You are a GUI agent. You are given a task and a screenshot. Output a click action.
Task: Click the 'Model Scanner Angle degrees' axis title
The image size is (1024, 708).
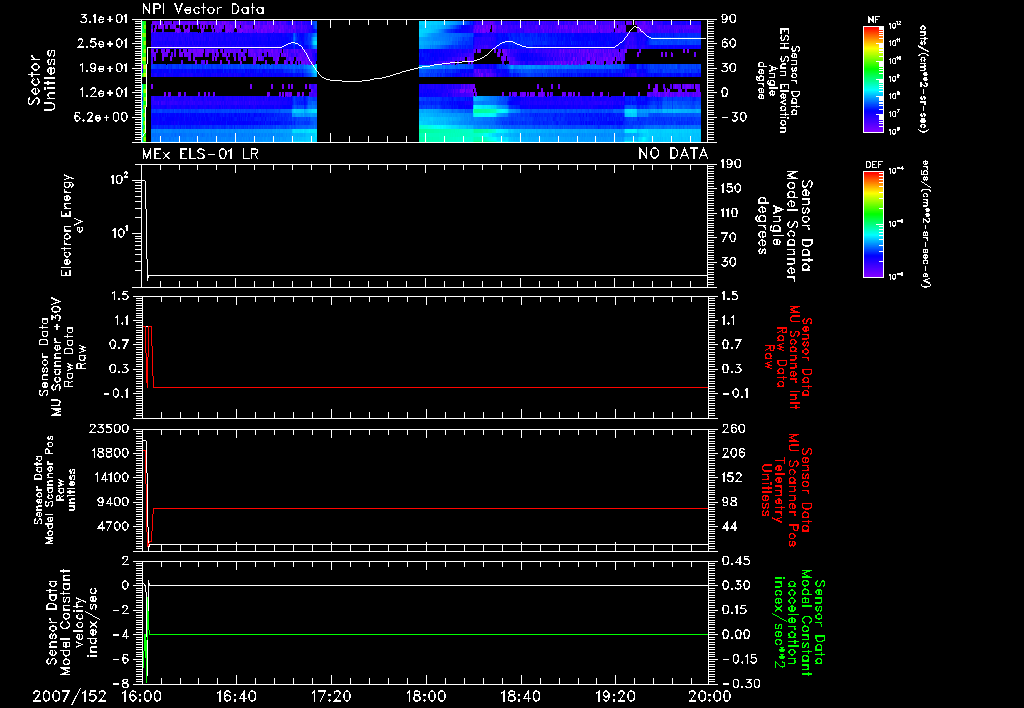point(784,225)
